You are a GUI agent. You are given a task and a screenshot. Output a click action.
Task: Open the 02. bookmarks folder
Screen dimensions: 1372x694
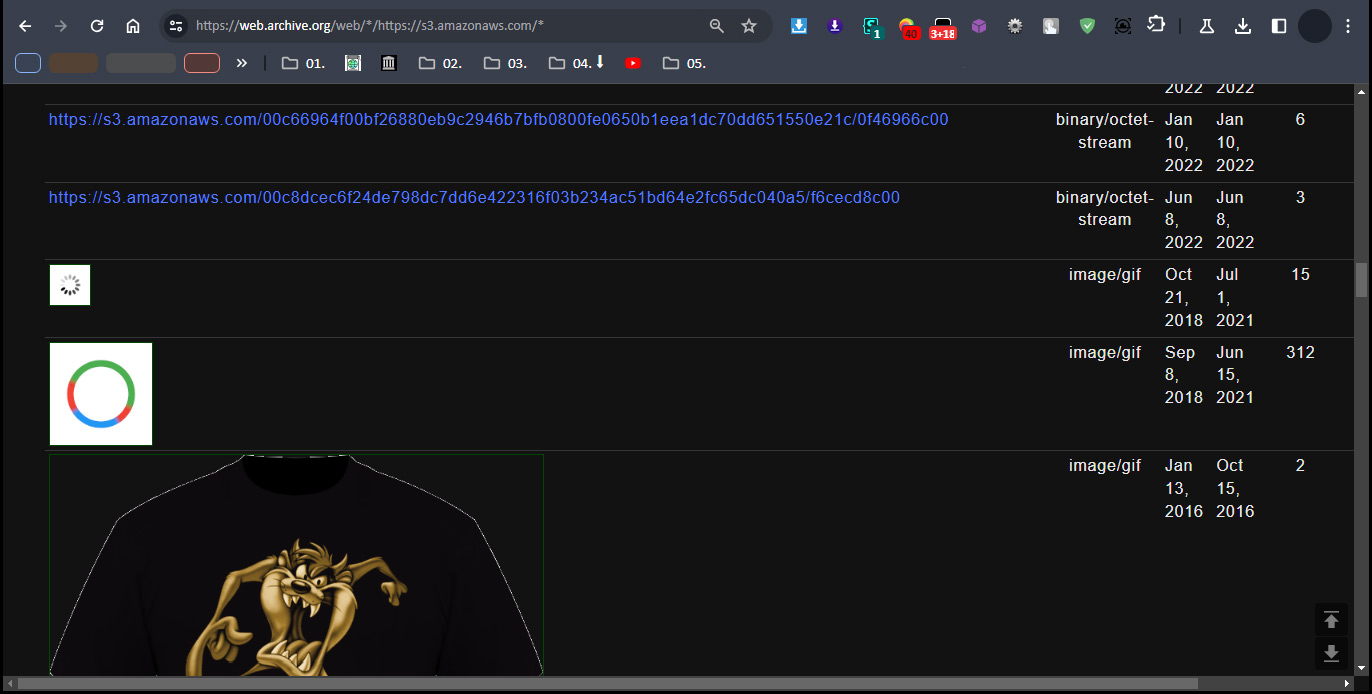[x=440, y=63]
